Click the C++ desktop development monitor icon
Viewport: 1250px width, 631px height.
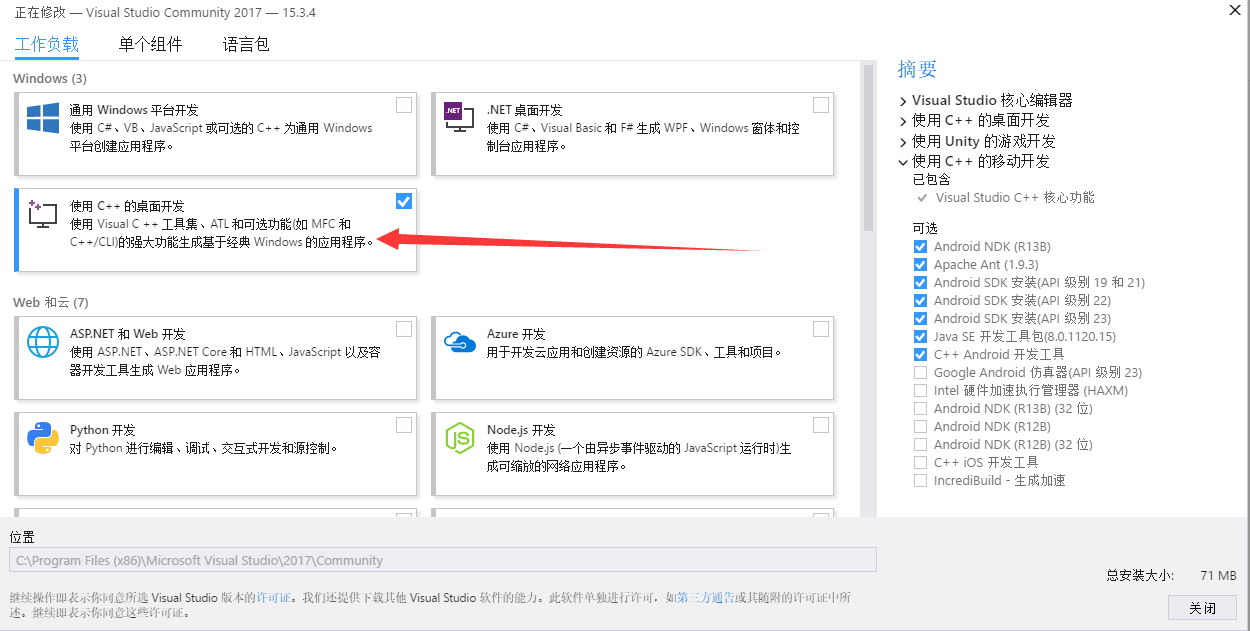43,214
